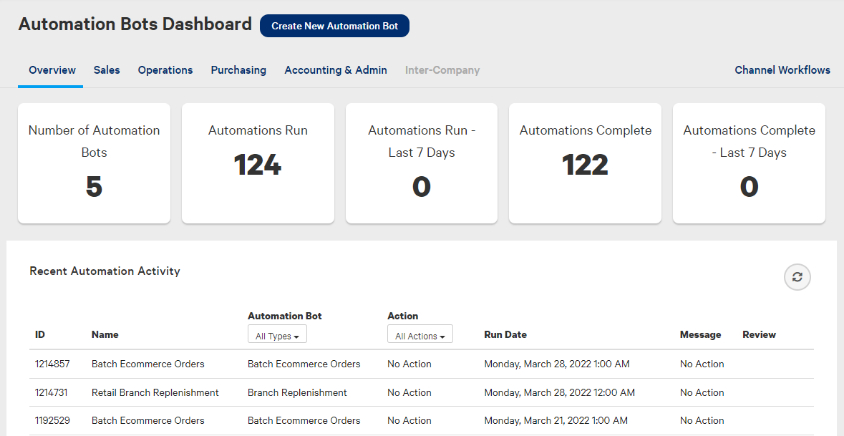The image size is (844, 436).
Task: Open the All Types dropdown filter
Action: 277,336
